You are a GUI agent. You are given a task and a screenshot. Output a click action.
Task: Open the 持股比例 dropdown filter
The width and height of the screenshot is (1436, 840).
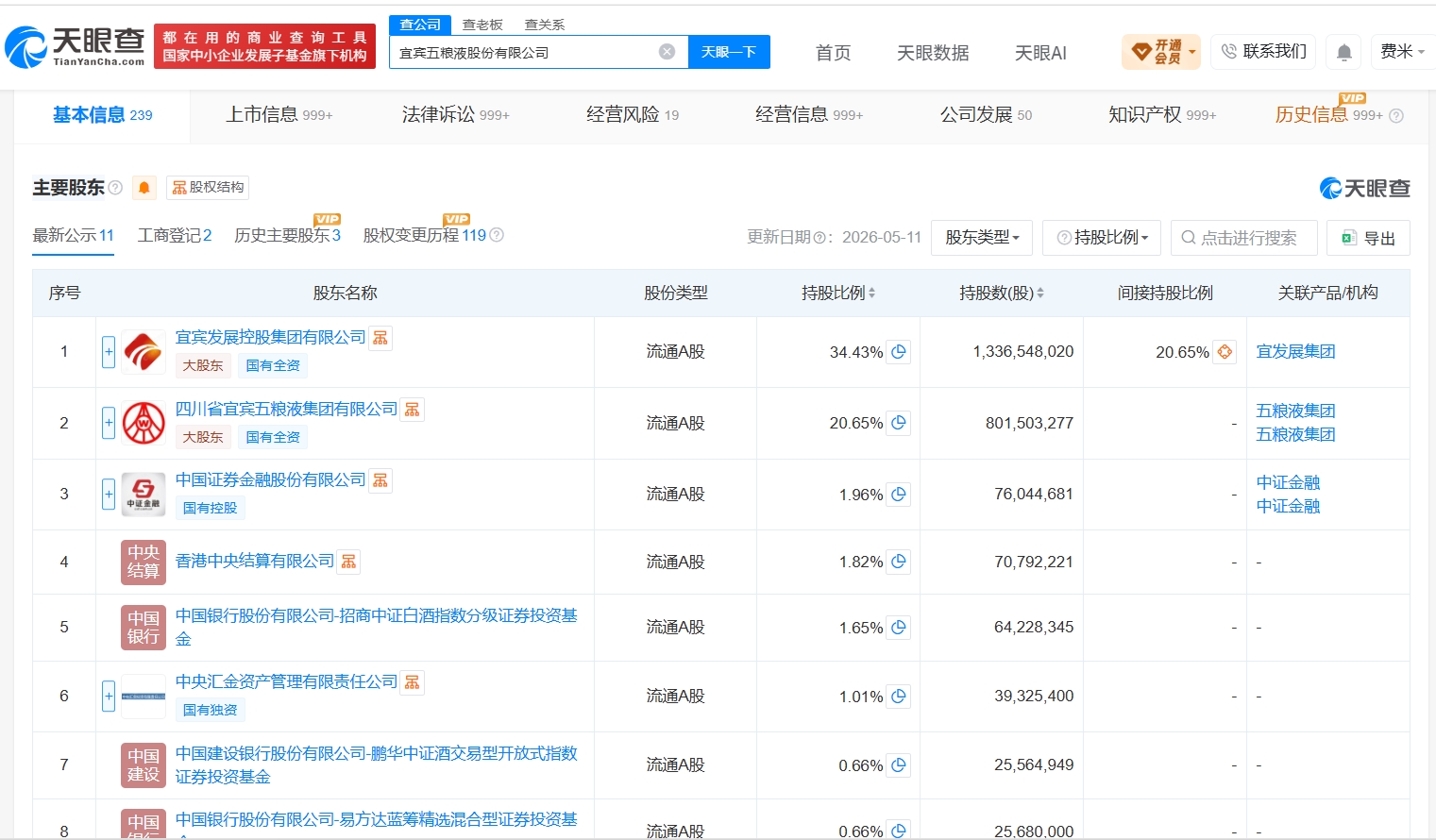click(x=1102, y=238)
